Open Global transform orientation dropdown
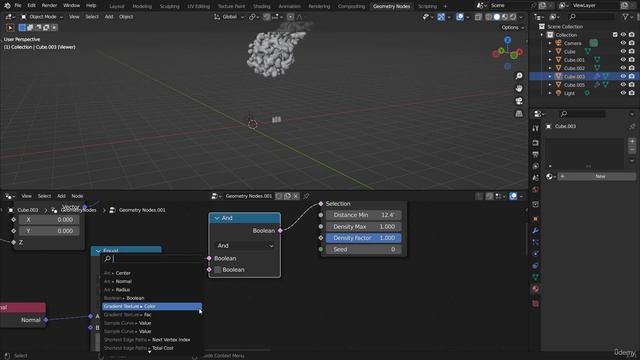The height and width of the screenshot is (360, 640). 229,17
